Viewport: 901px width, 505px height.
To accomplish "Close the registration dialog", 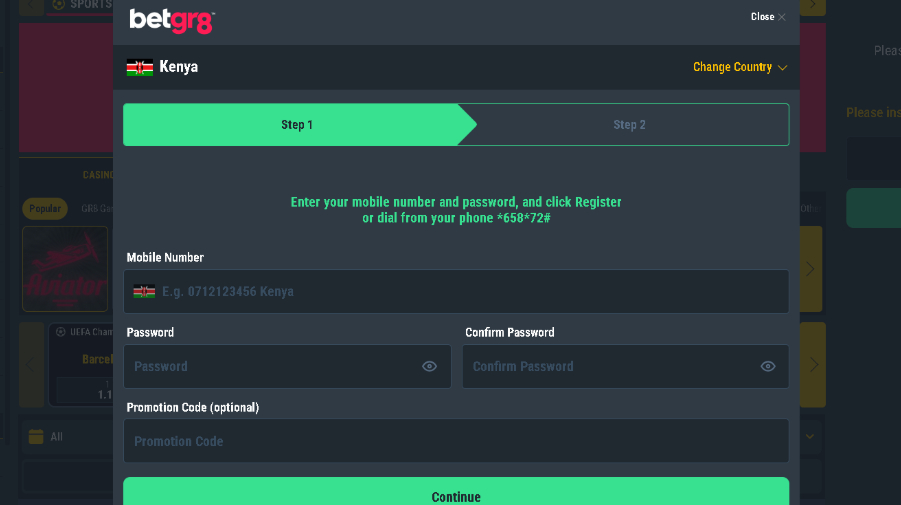I will 768,17.
